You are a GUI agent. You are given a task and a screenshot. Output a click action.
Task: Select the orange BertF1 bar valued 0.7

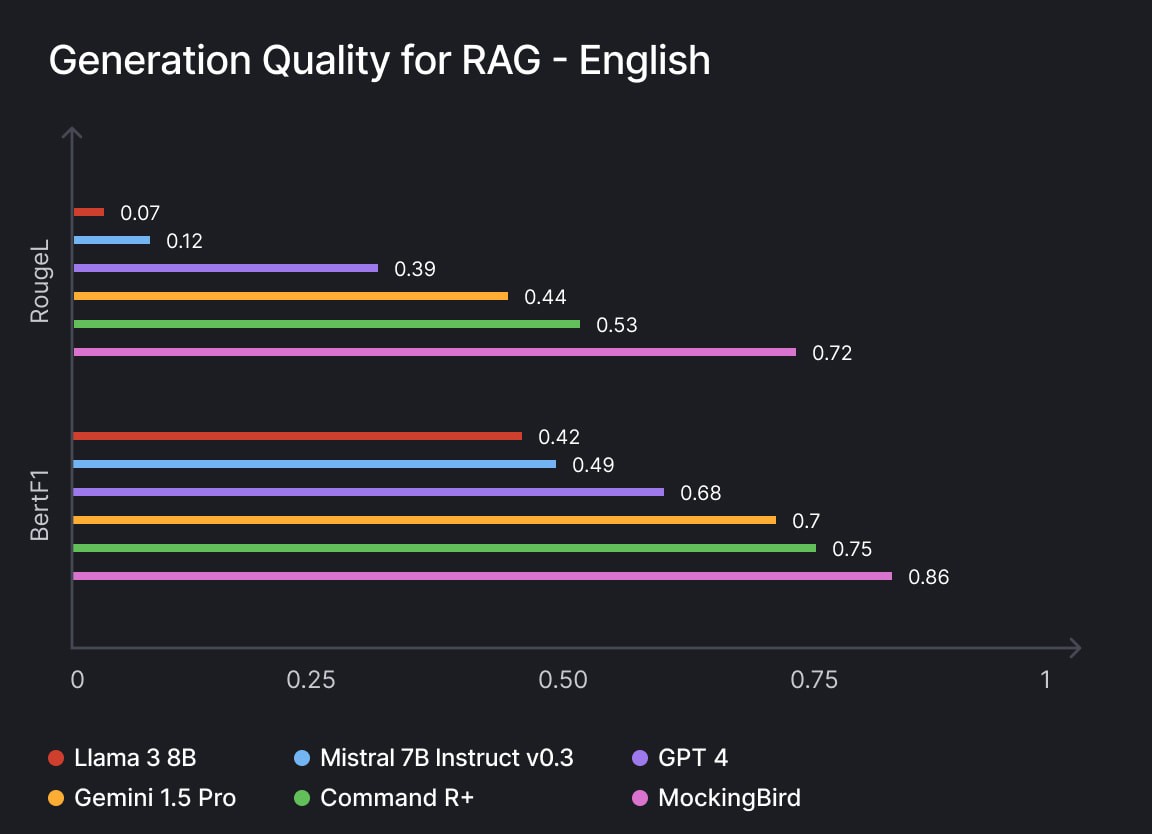pyautogui.click(x=425, y=520)
